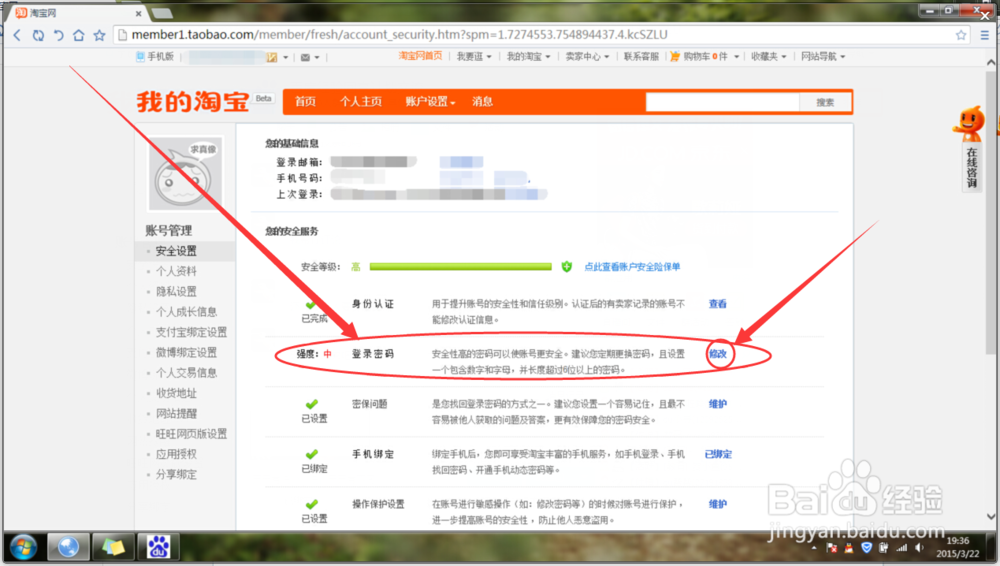This screenshot has height=566, width=1000.
Task: Click the favorites star left of address bar
Action: [99, 35]
